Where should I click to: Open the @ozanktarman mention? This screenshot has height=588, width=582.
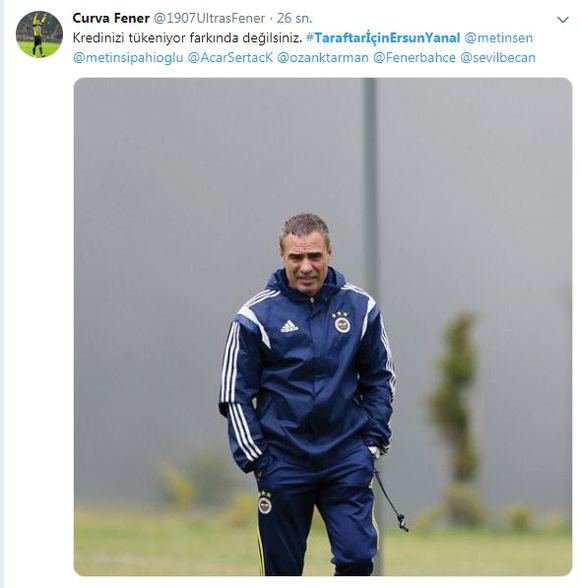[322, 57]
